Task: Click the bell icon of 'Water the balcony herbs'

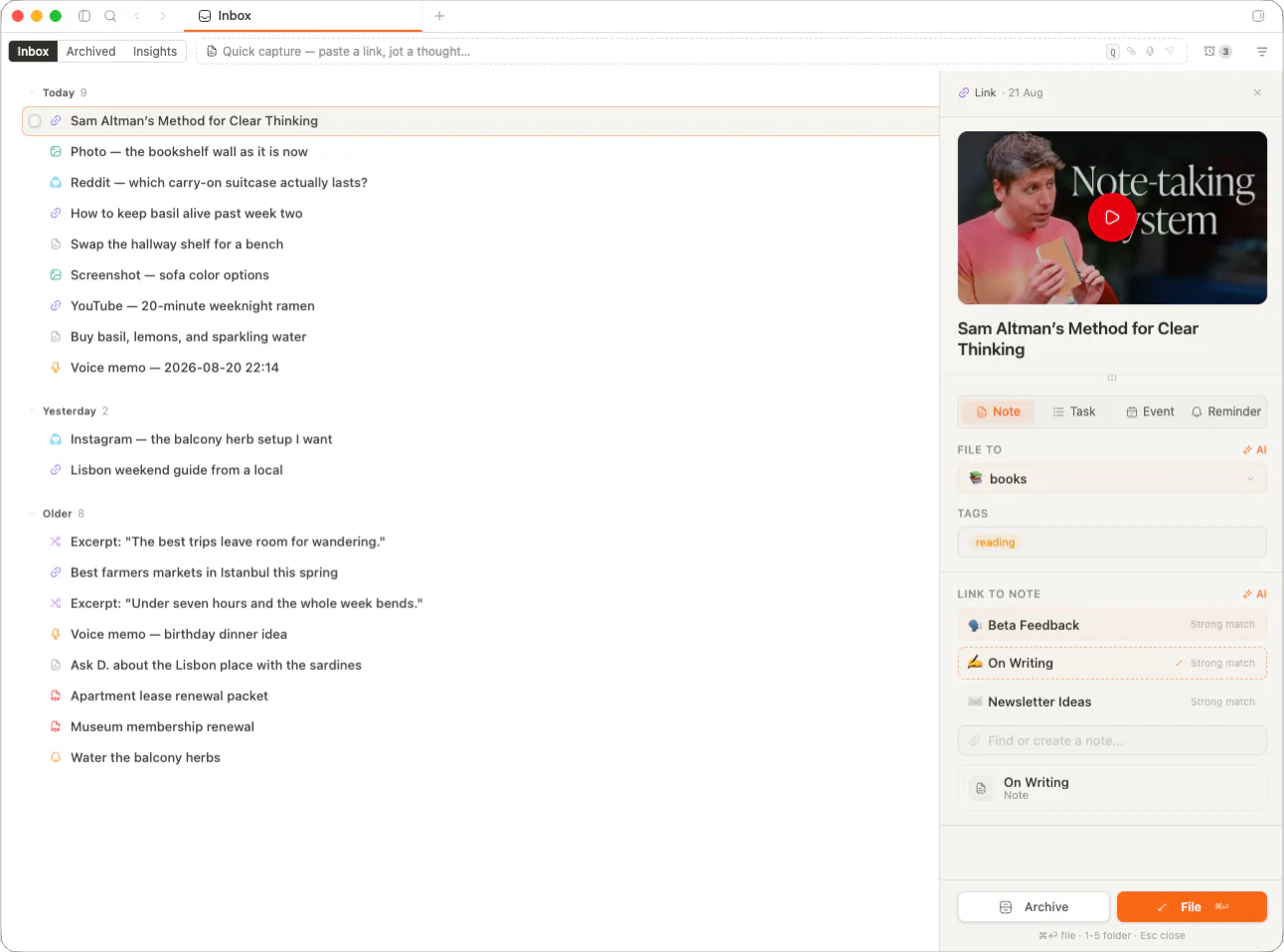Action: [56, 758]
